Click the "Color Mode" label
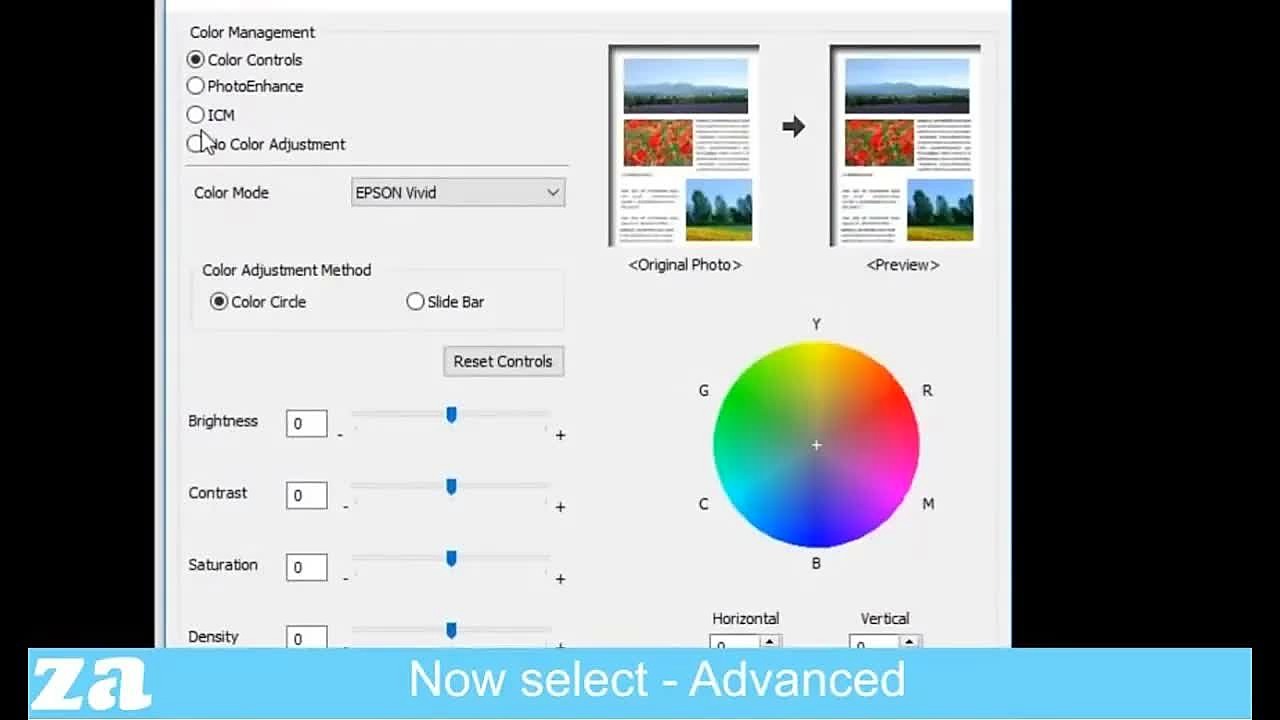Image resolution: width=1280 pixels, height=720 pixels. (231, 193)
